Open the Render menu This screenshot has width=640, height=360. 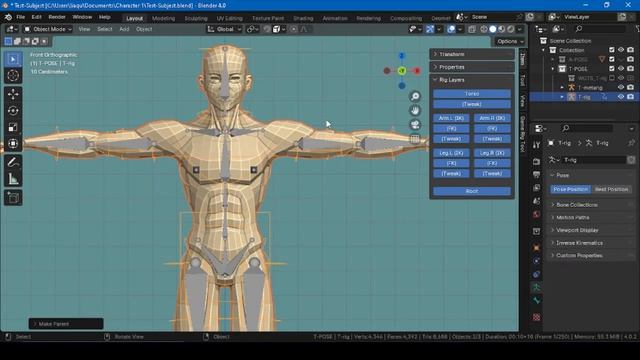pos(57,17)
